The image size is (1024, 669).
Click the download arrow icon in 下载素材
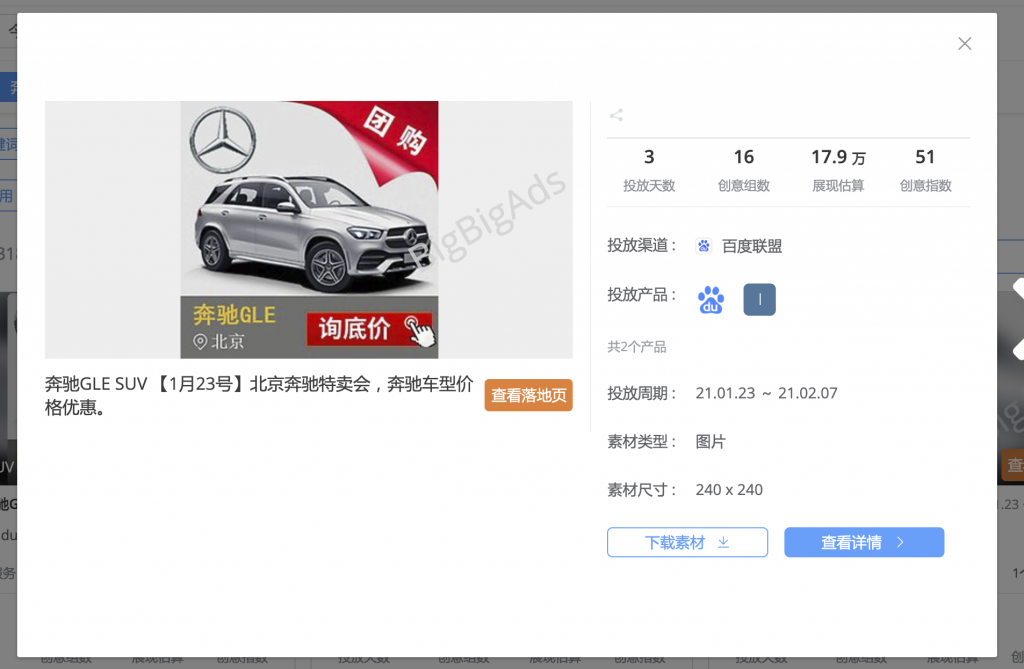point(723,542)
